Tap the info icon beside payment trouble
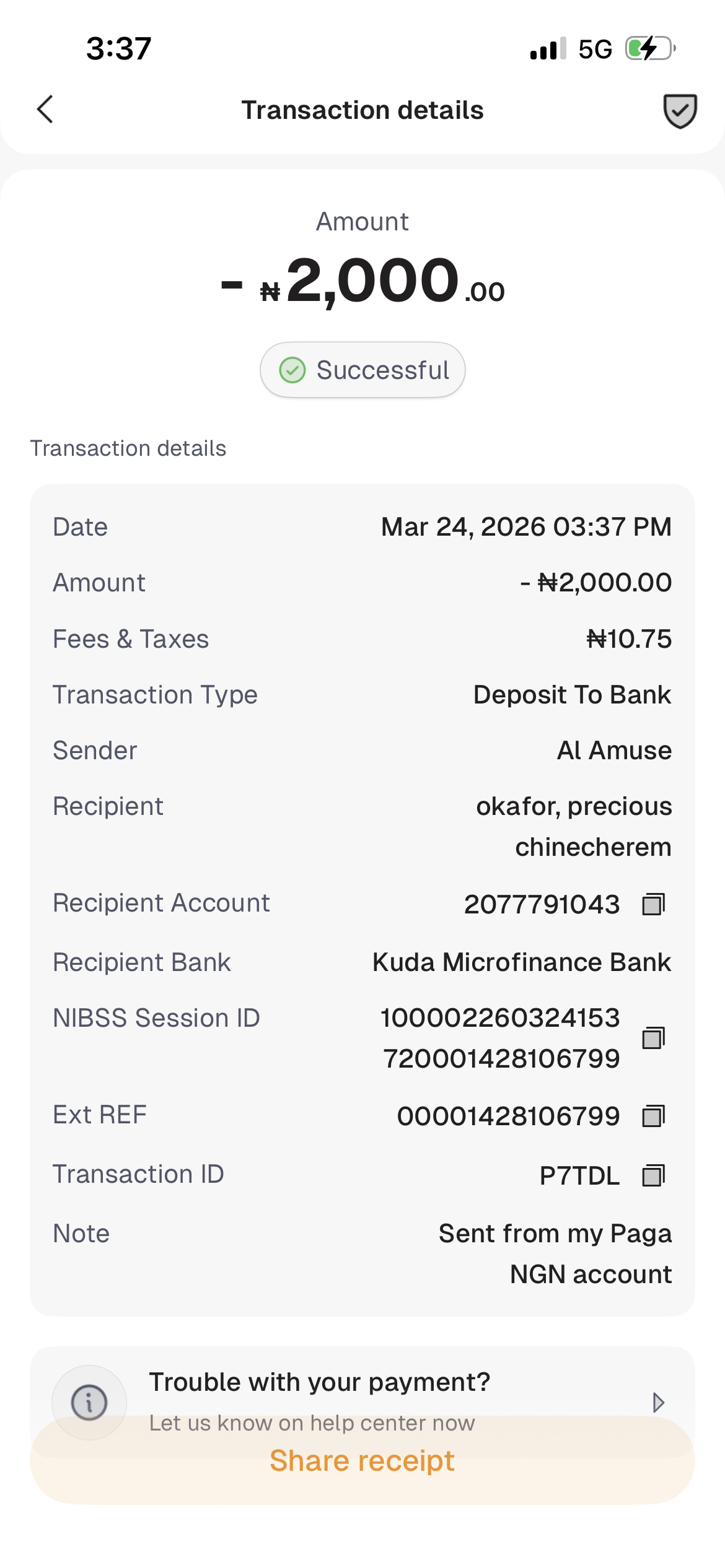 tap(89, 1402)
